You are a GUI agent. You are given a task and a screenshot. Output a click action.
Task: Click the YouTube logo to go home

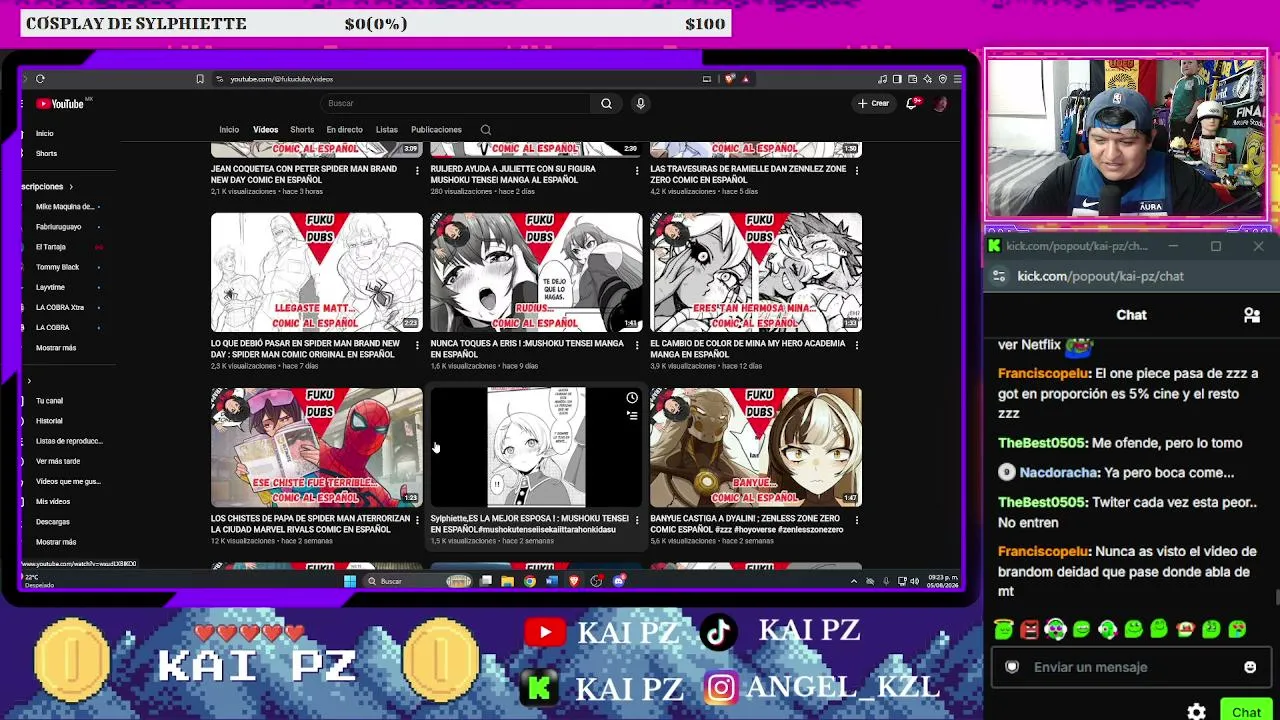point(62,103)
